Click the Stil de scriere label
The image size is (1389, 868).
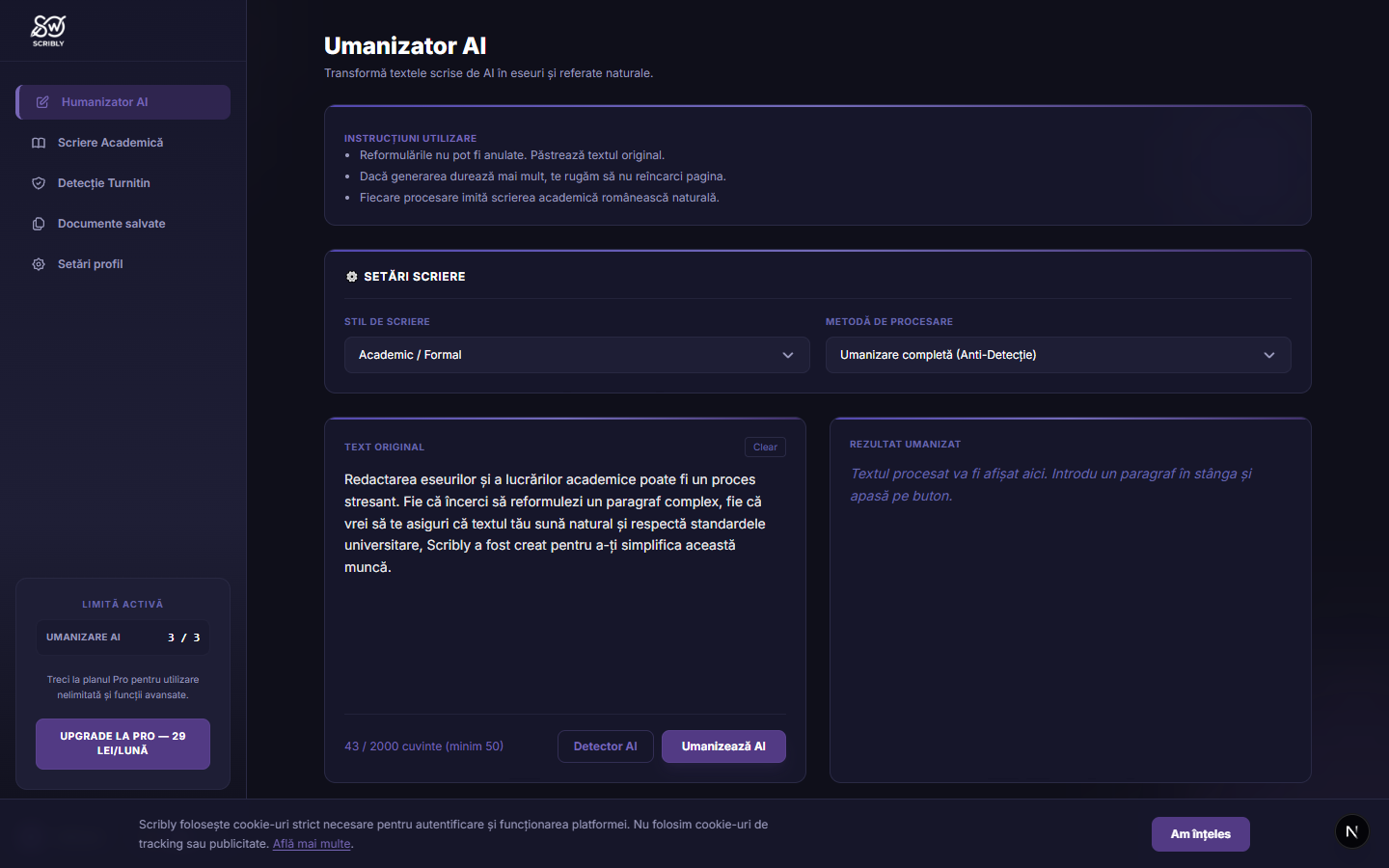(388, 322)
